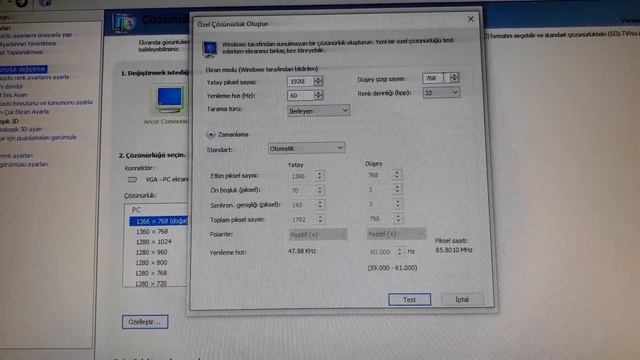Screen dimensions: 640x360
Task: Open the Renk derinliği (bpp) dropdown
Action: [x=441, y=93]
